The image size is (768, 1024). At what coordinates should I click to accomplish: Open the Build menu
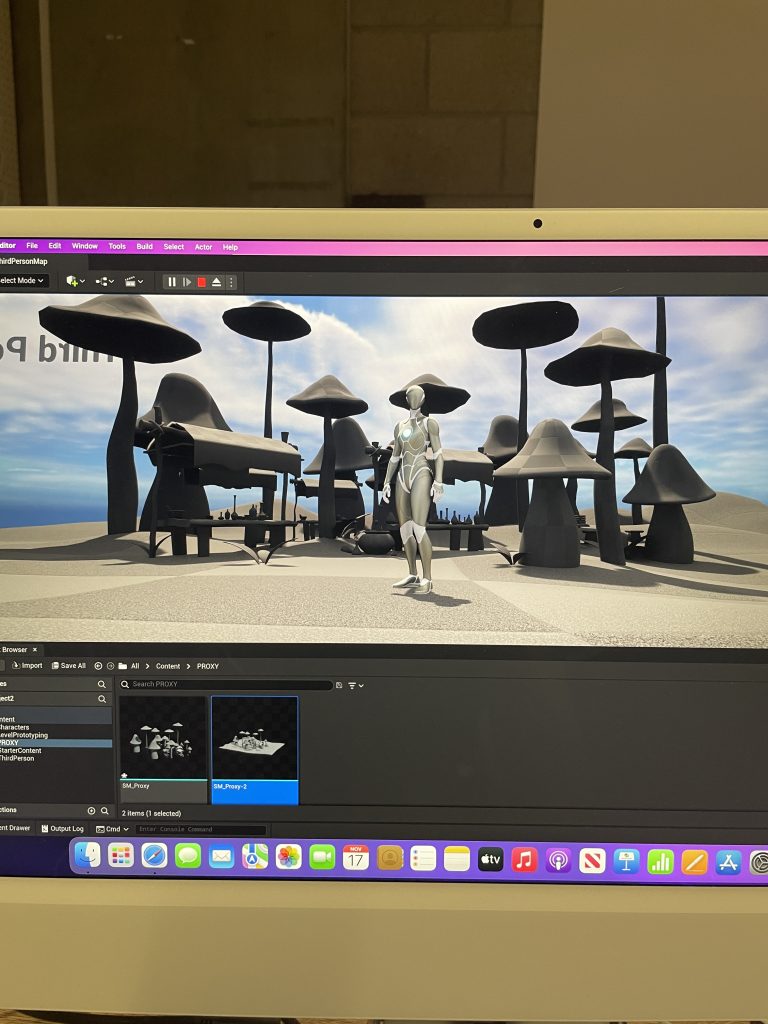[144, 246]
